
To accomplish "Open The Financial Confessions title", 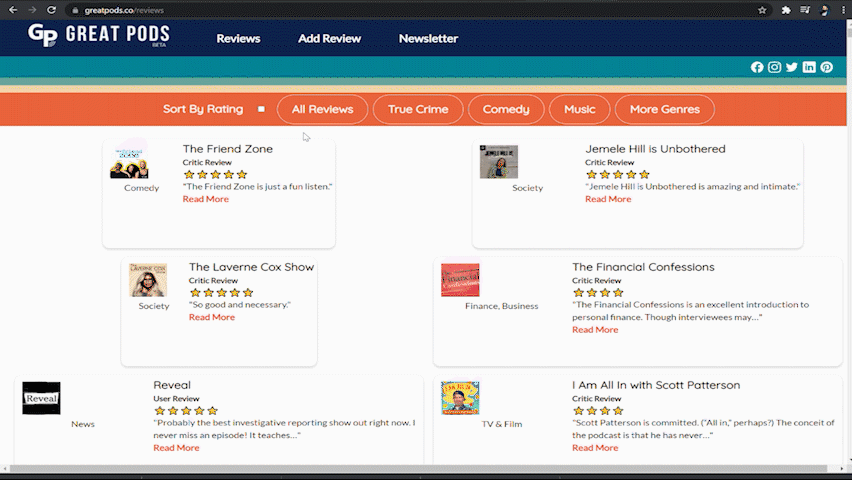I will click(x=643, y=267).
